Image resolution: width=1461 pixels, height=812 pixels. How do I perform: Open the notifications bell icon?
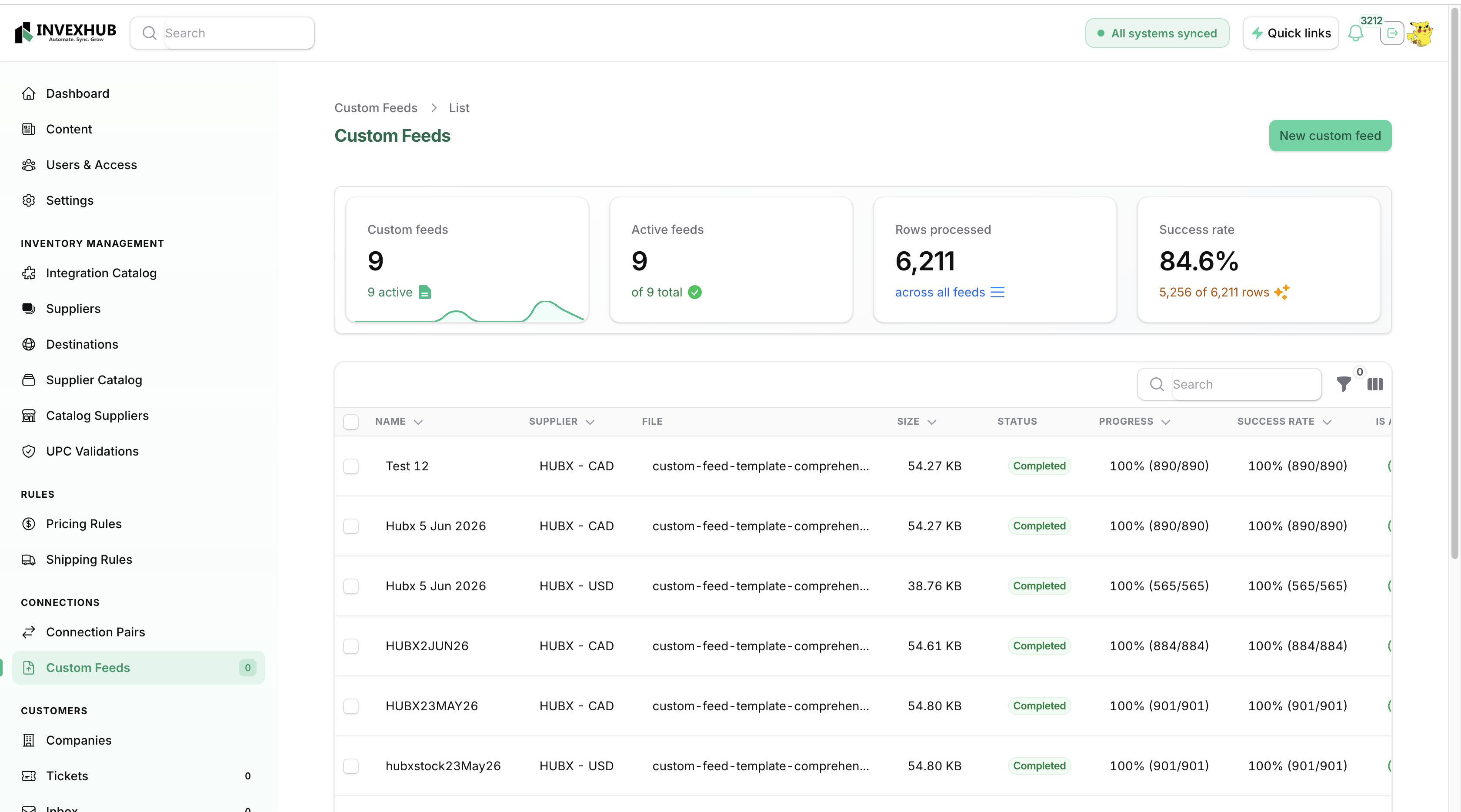tap(1355, 33)
